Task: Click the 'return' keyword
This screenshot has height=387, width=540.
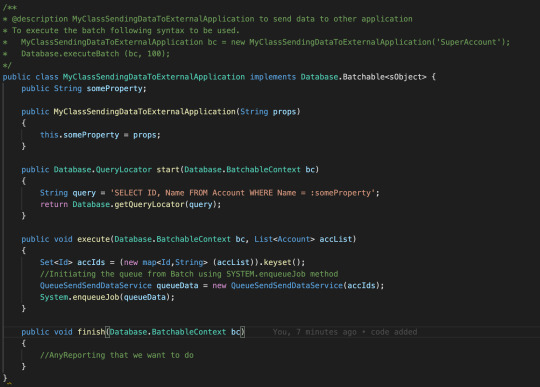Action: (x=54, y=204)
